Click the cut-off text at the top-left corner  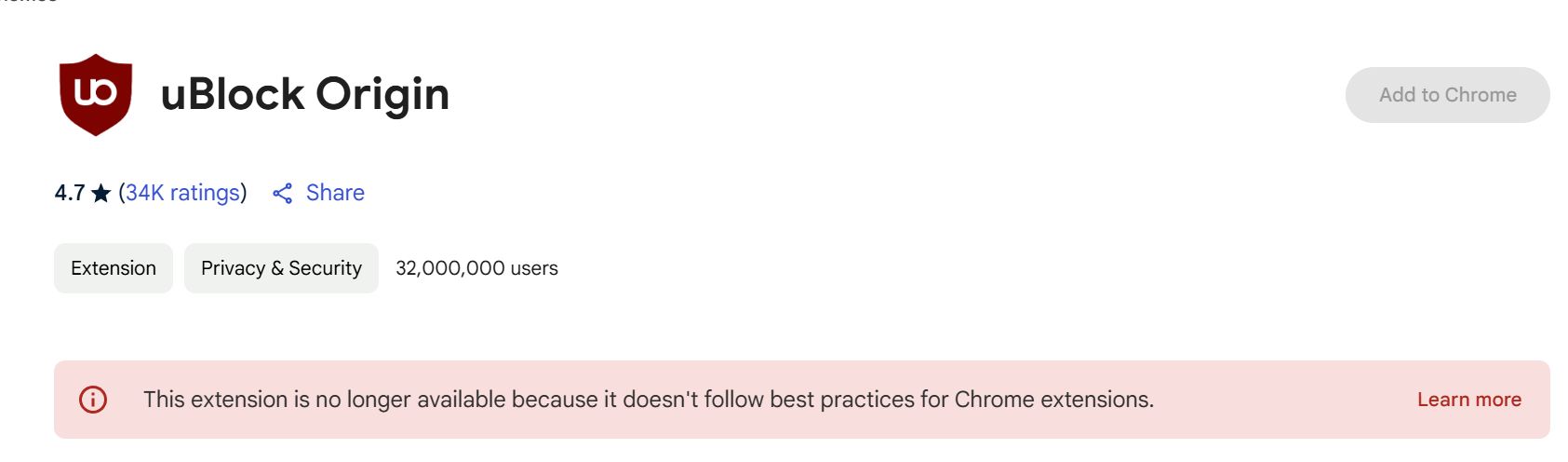coord(28,3)
